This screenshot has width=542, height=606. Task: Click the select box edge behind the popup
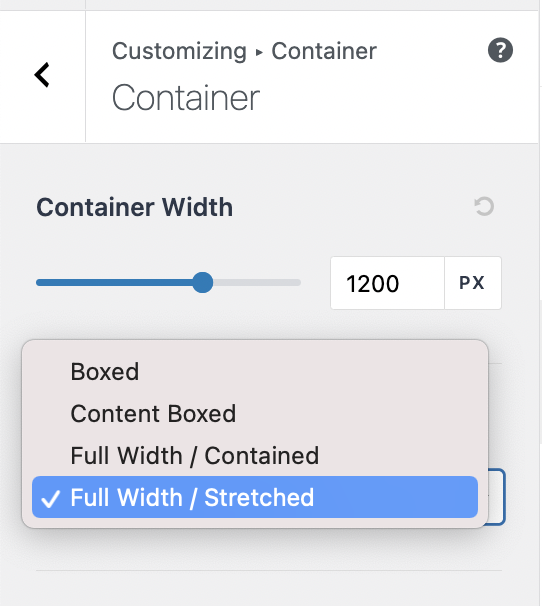point(498,497)
